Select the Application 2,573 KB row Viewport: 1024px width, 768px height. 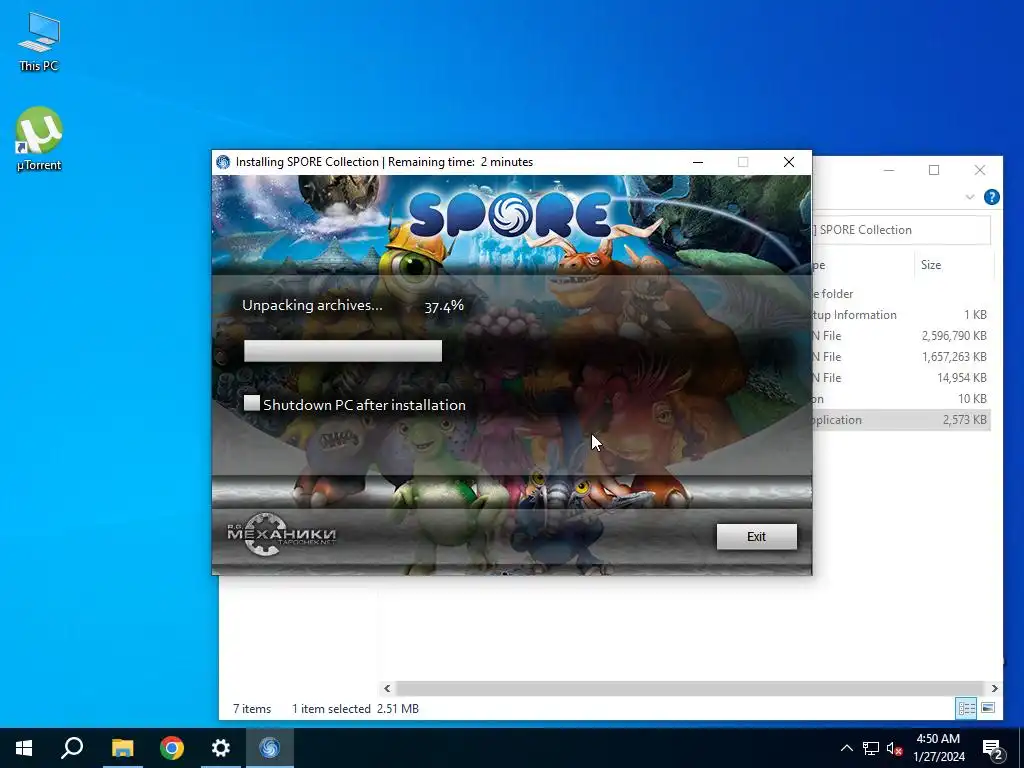pos(901,419)
